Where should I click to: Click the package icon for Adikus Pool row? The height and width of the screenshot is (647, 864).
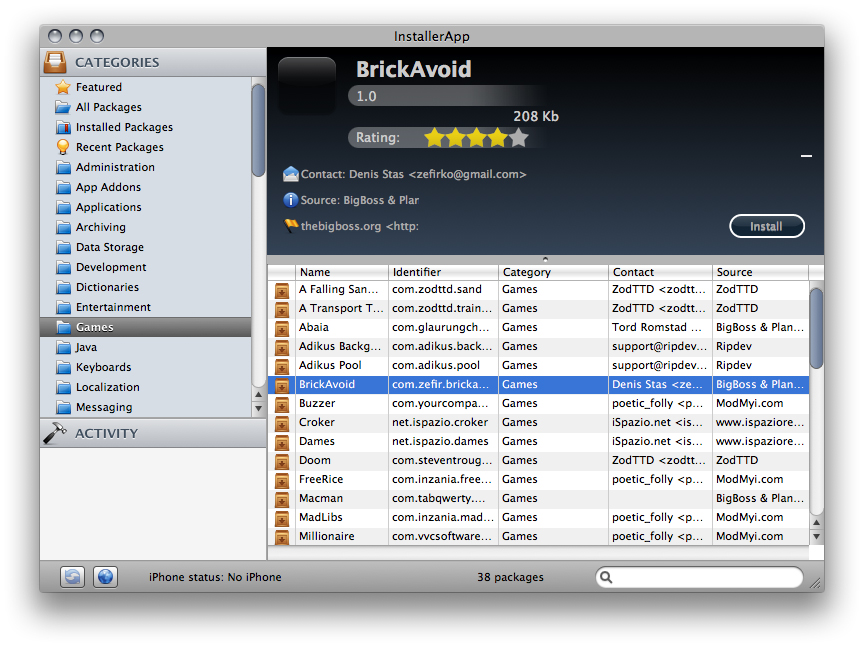click(x=282, y=366)
